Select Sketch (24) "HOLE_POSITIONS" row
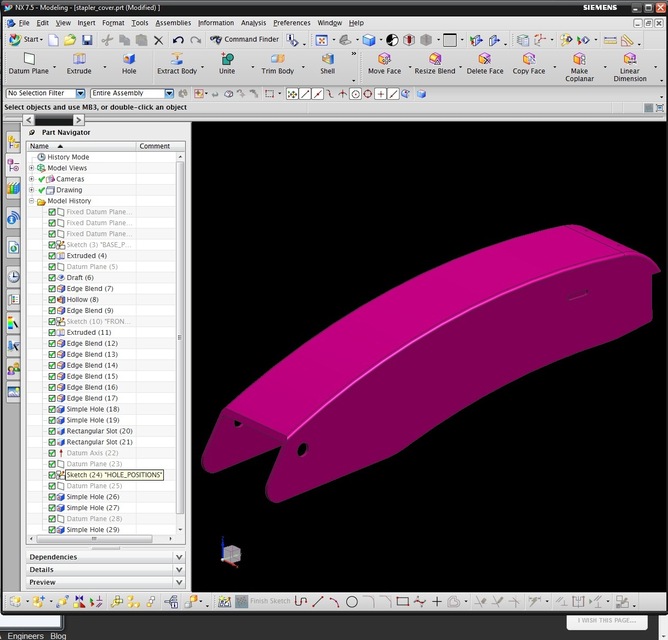The height and width of the screenshot is (640, 668). (114, 475)
